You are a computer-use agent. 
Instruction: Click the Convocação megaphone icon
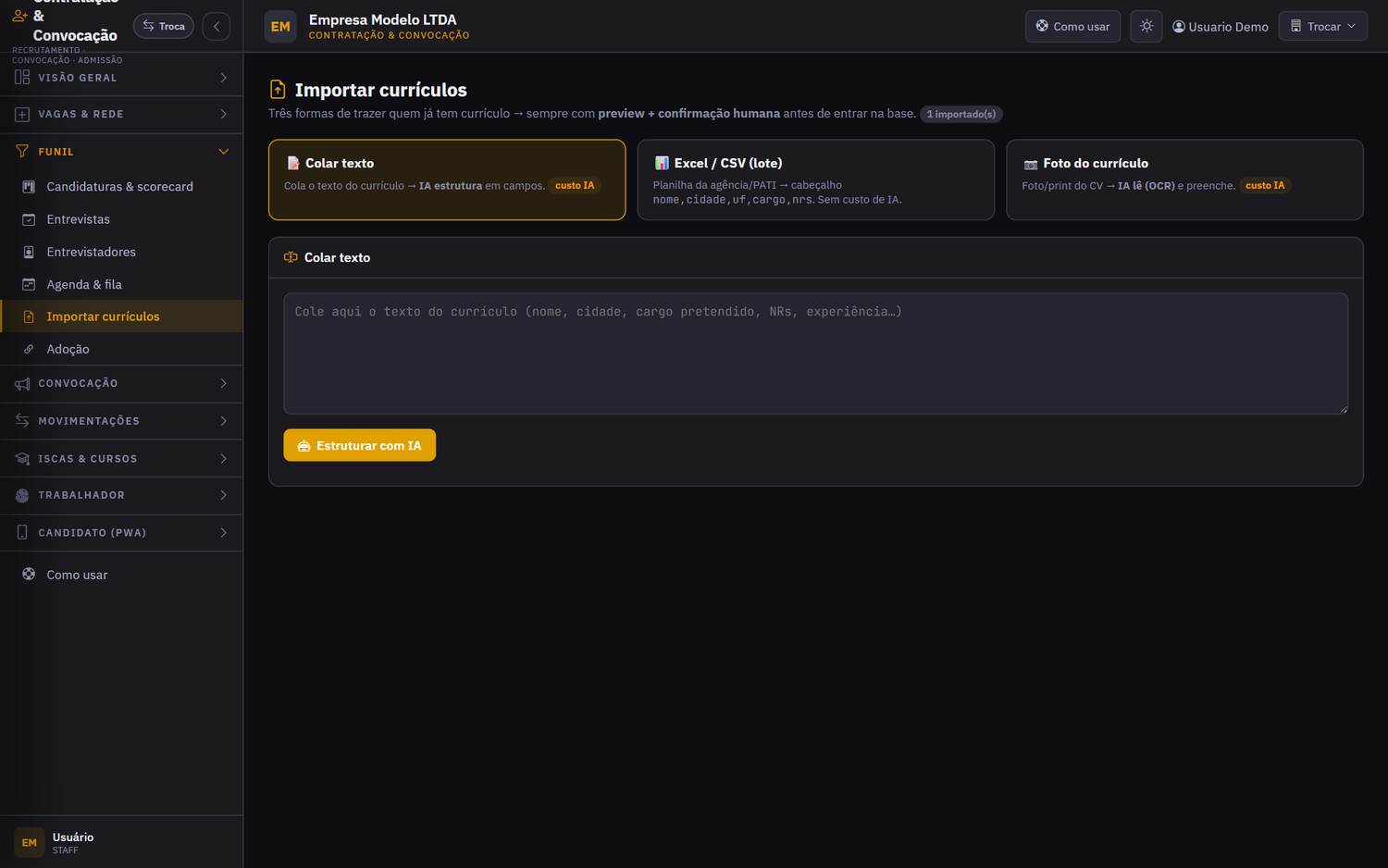tap(22, 383)
